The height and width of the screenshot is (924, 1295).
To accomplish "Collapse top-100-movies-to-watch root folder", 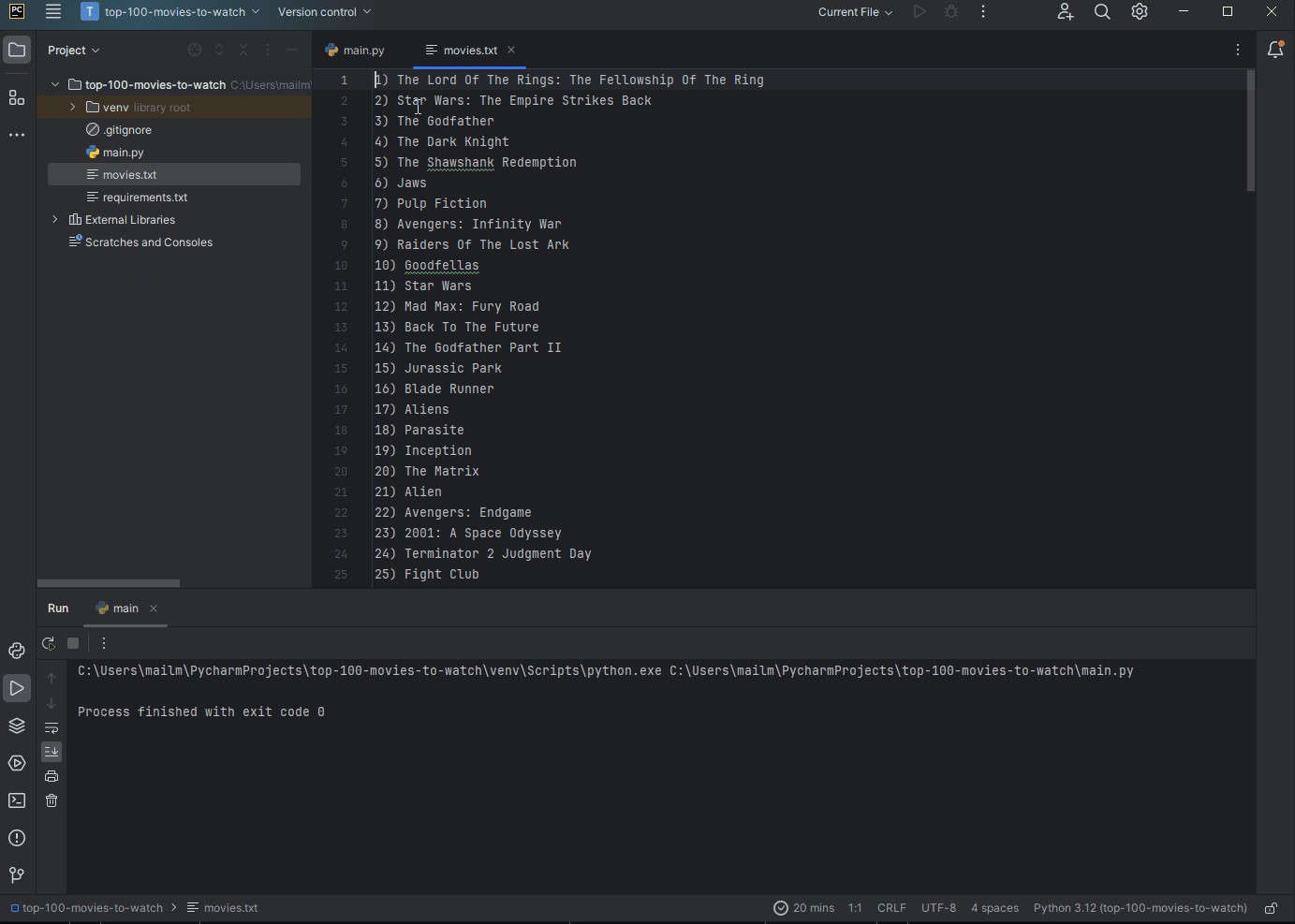I will (55, 85).
